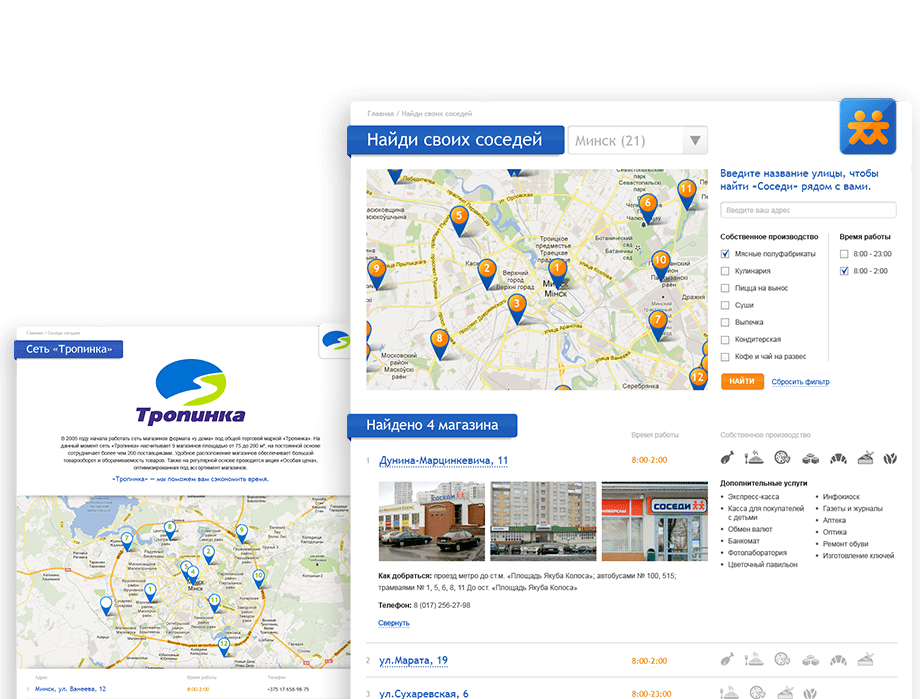
Task: Click orange map pin number 1 near Мінск
Action: (x=557, y=272)
